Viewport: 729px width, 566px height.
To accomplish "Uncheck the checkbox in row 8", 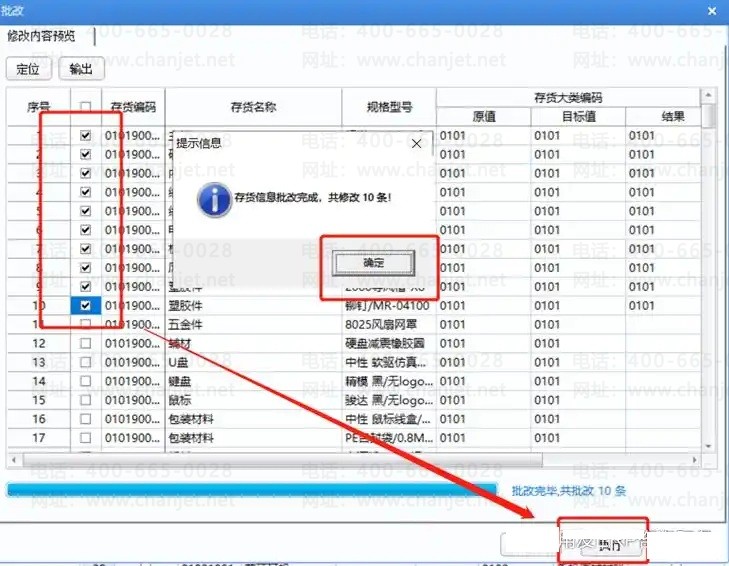I will point(86,268).
